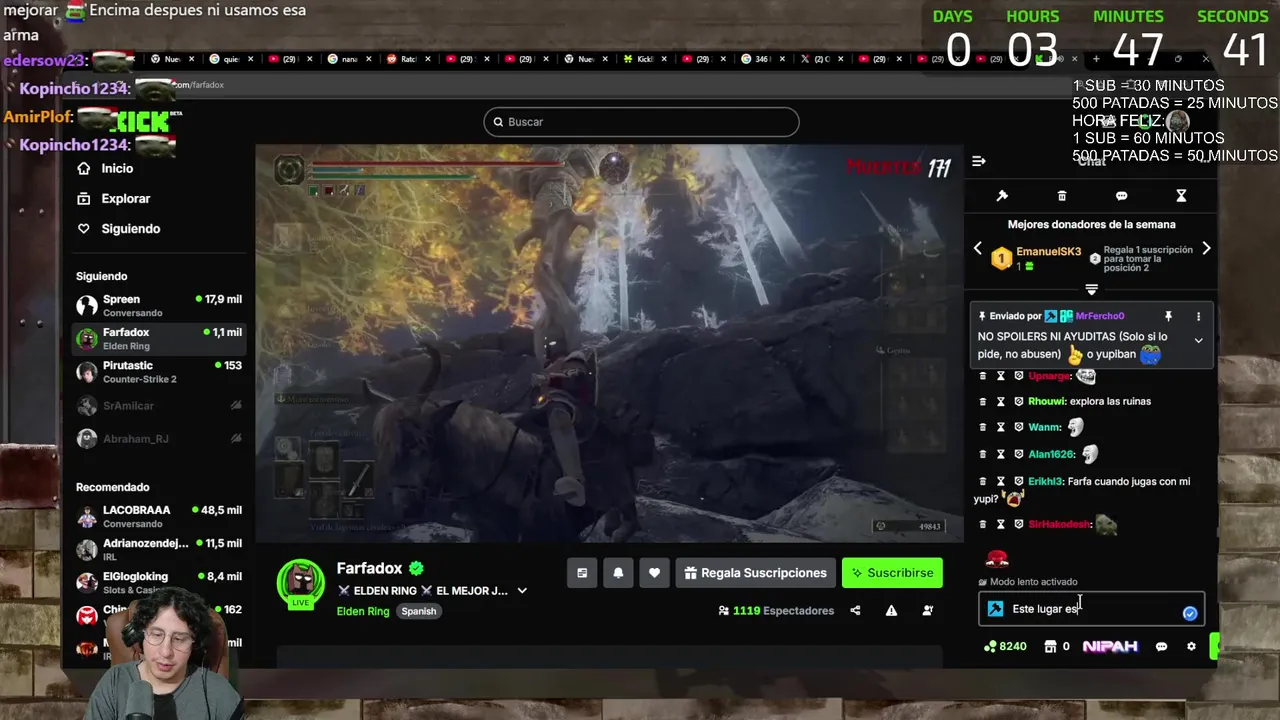The image size is (1280, 720).
Task: Open offline Abraham_RJ channel
Action: click(159, 438)
